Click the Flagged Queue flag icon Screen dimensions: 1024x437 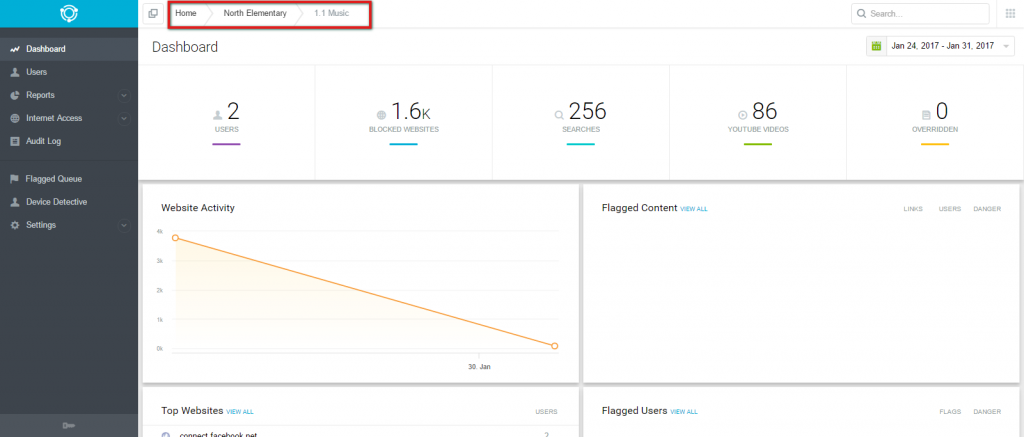tap(15, 179)
